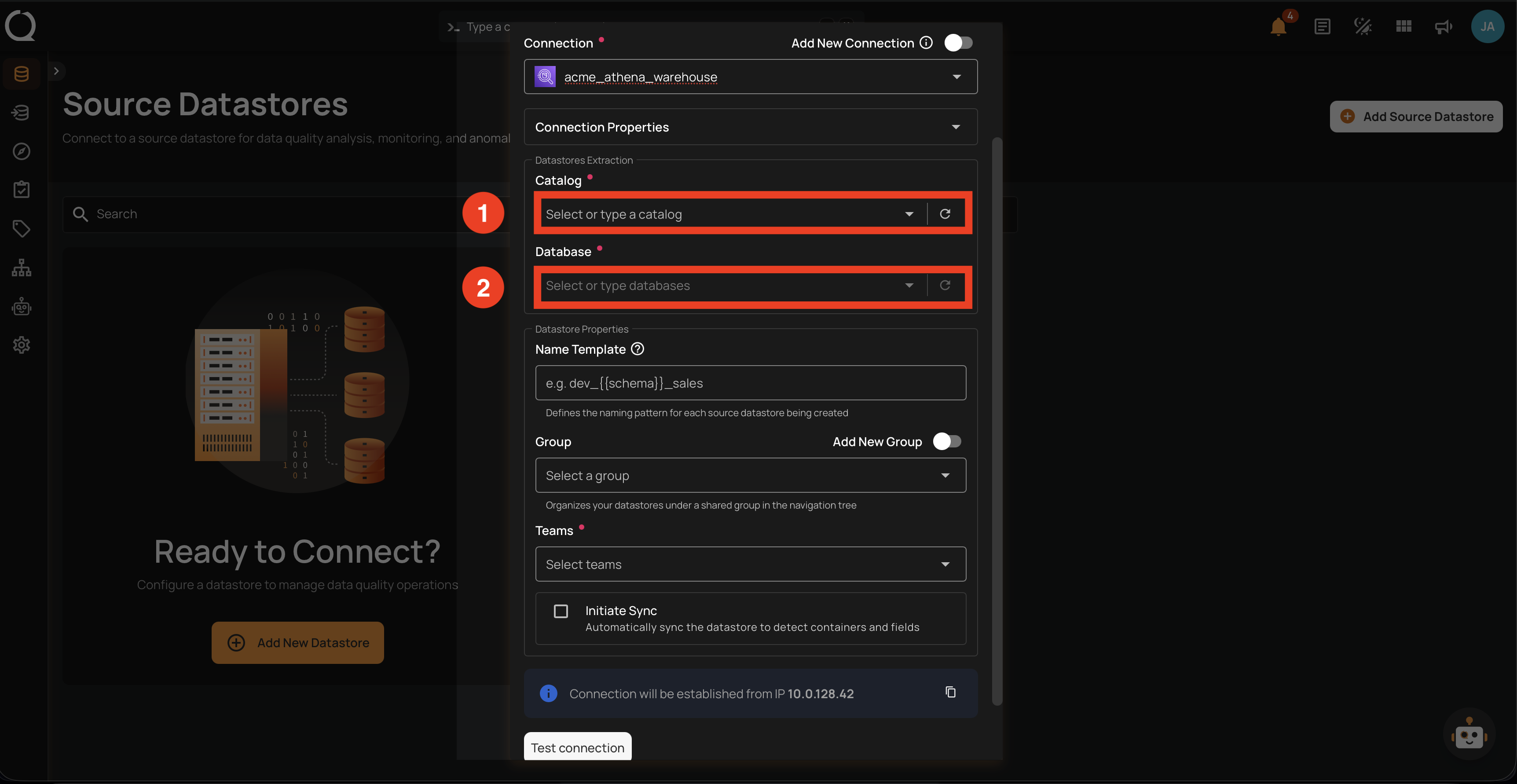The height and width of the screenshot is (784, 1517).
Task: Toggle the Add New Connection switch
Action: [x=958, y=42]
